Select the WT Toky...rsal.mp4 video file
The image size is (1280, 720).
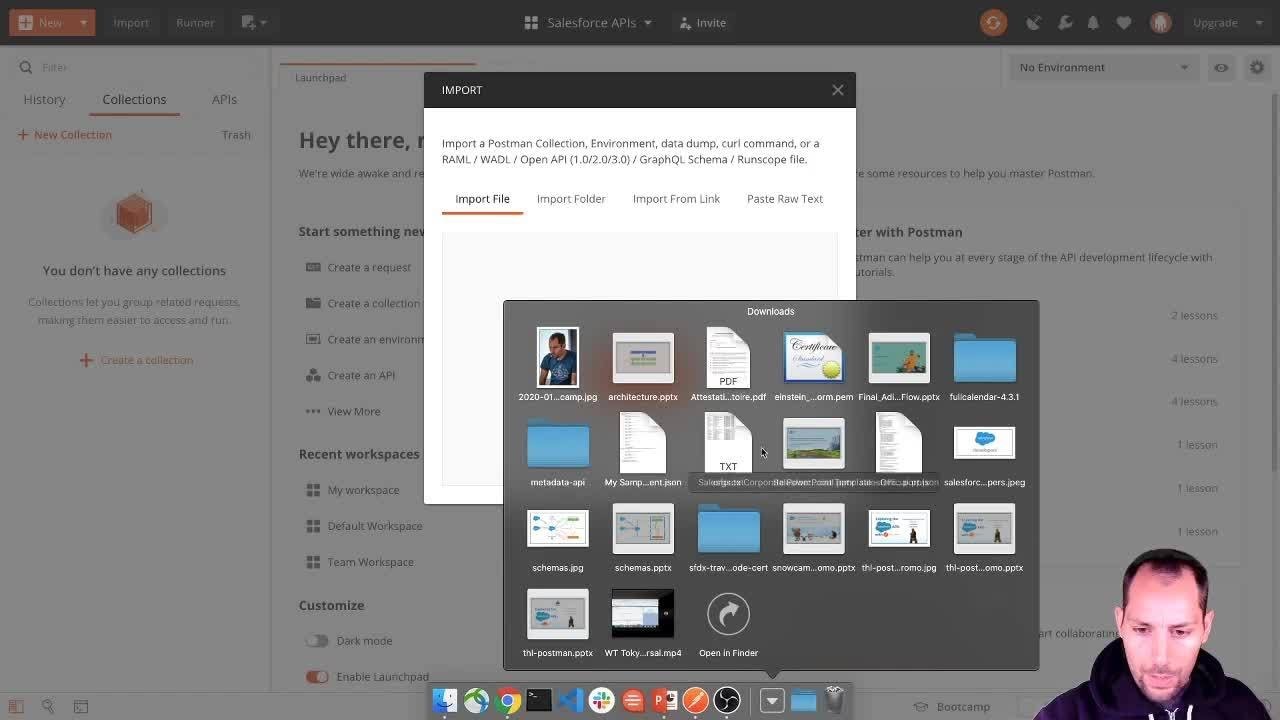point(643,623)
